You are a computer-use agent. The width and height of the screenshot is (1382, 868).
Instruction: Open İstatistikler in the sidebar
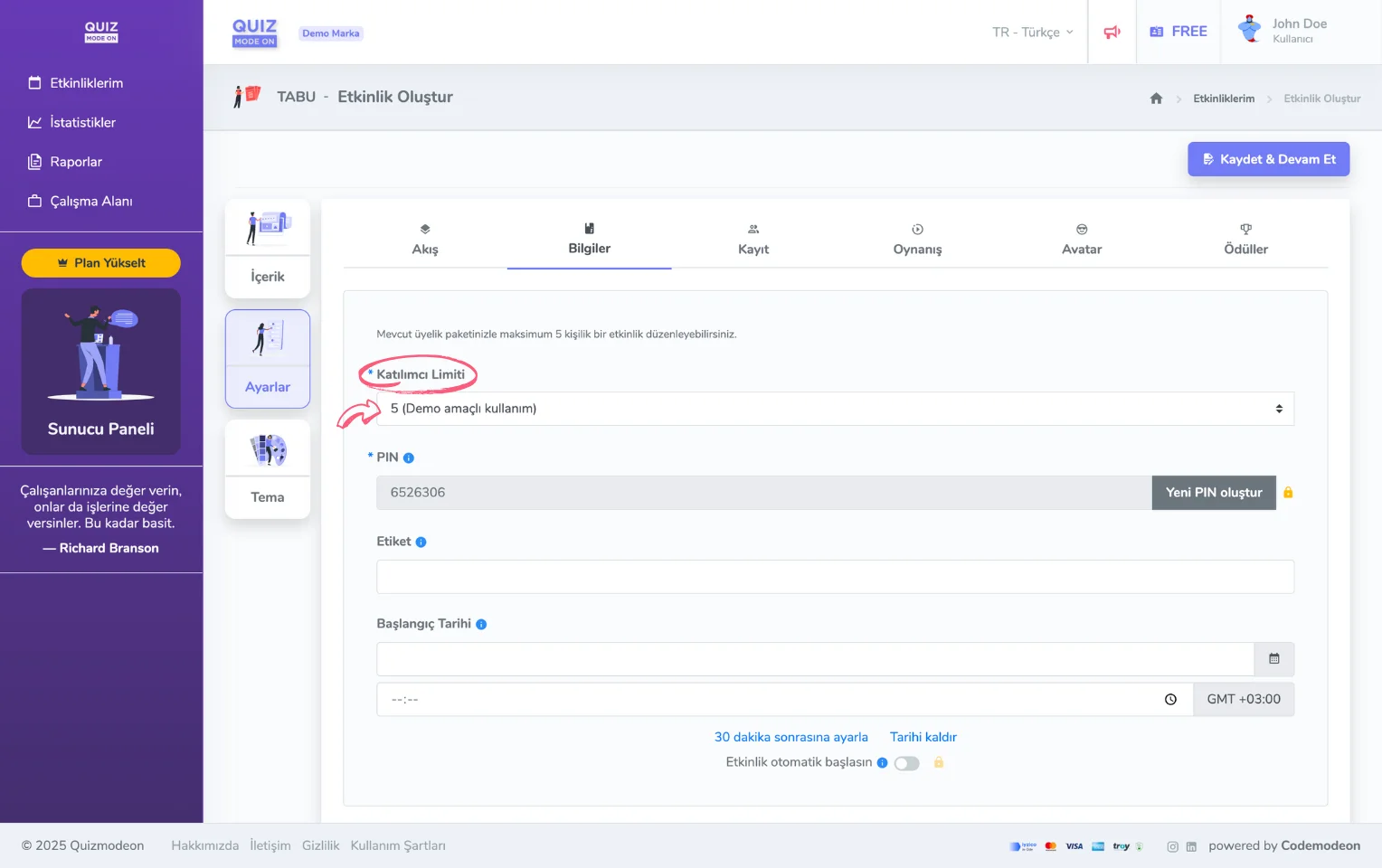coord(82,123)
